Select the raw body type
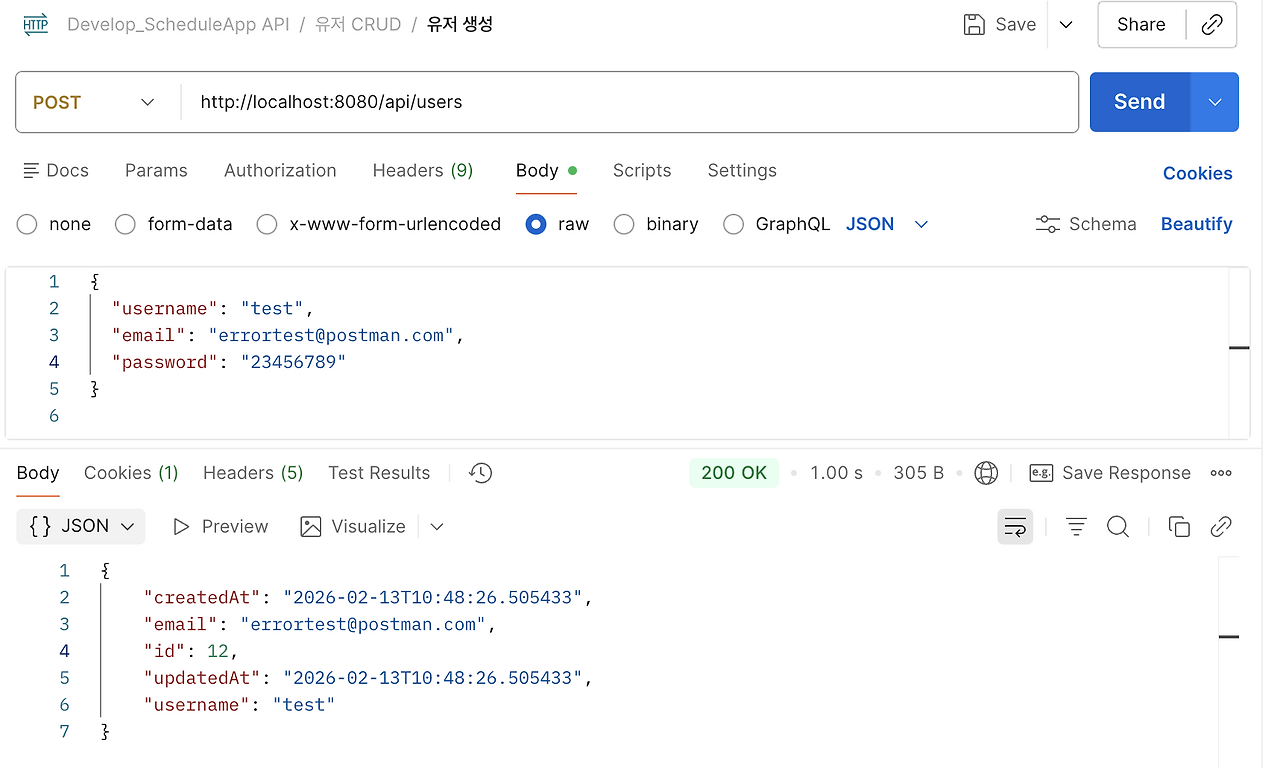Viewport: 1280px width, 768px height. coord(536,224)
